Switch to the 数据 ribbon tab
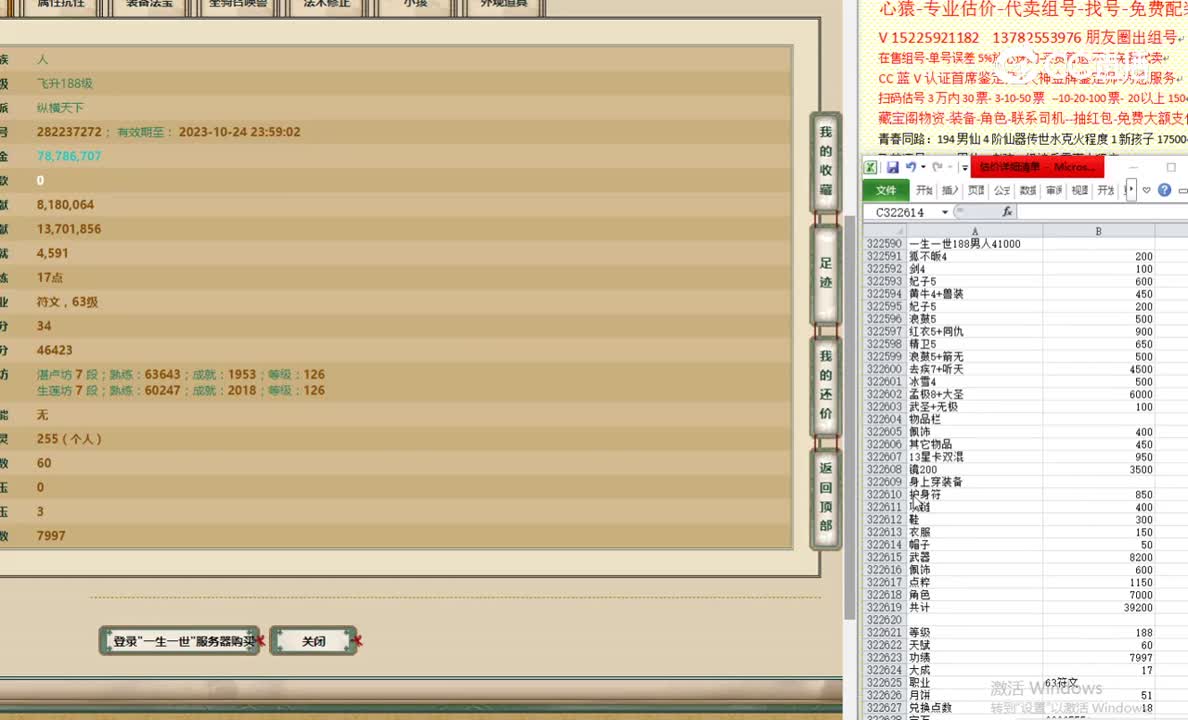 tap(1026, 190)
